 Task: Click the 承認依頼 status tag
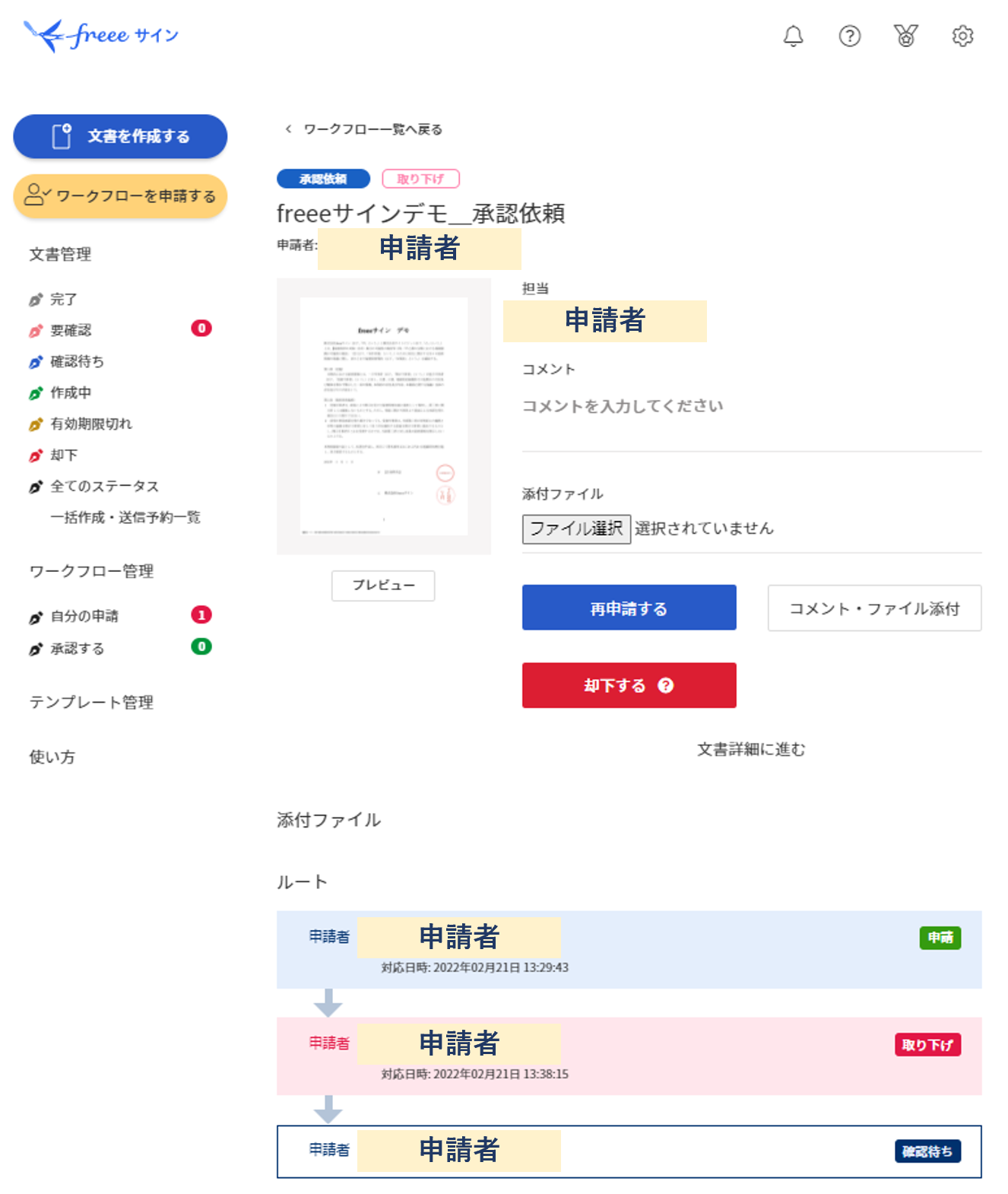tap(323, 179)
